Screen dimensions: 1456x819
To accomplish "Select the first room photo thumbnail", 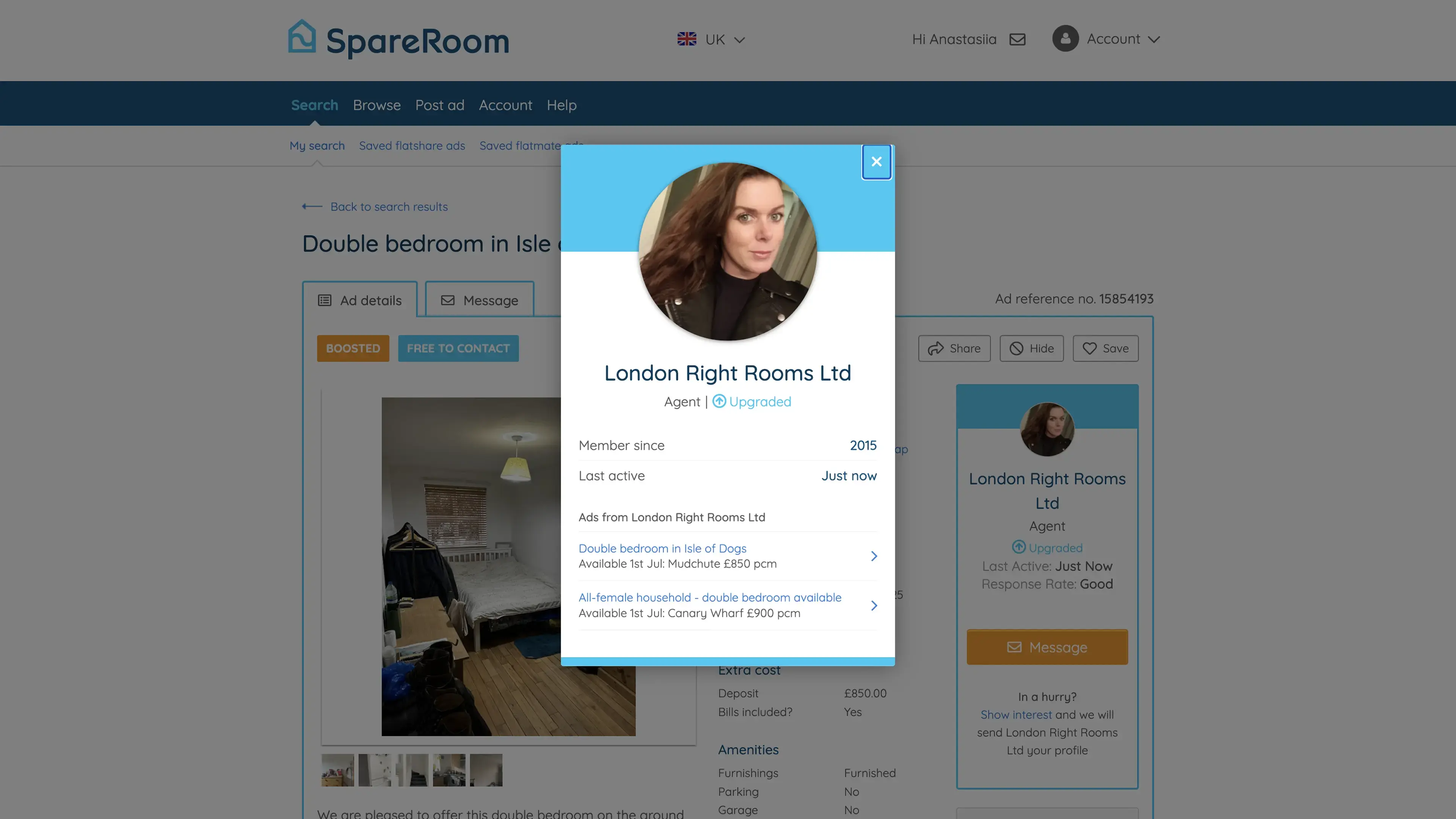I will click(x=337, y=770).
